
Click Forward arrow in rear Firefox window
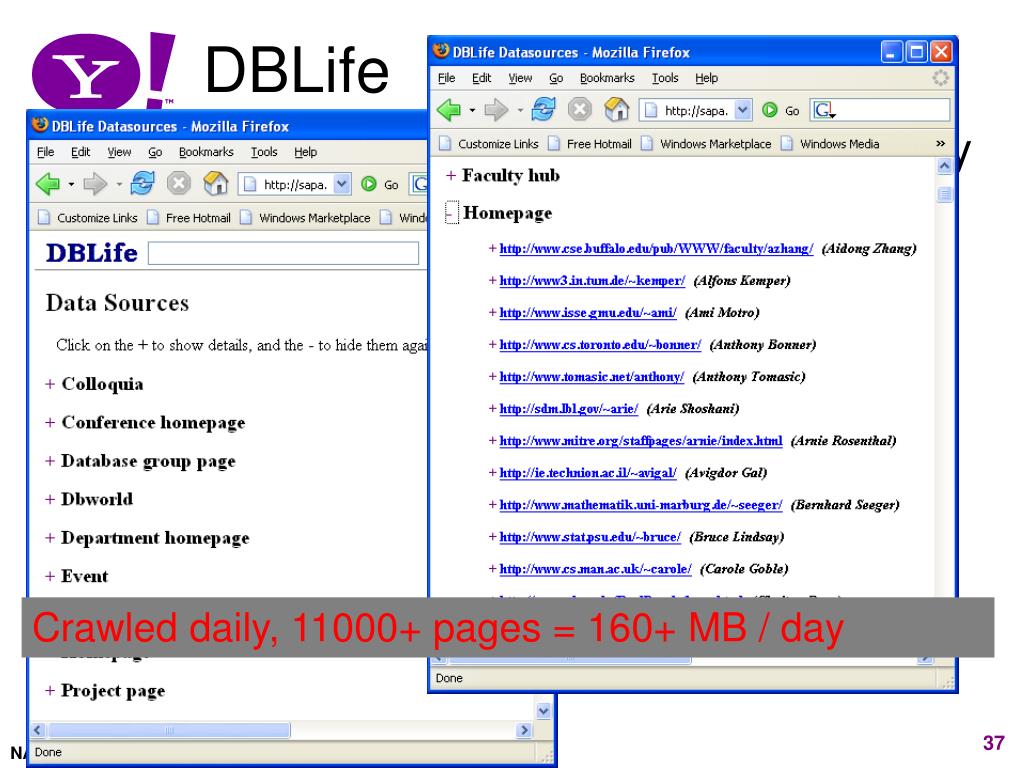click(95, 184)
